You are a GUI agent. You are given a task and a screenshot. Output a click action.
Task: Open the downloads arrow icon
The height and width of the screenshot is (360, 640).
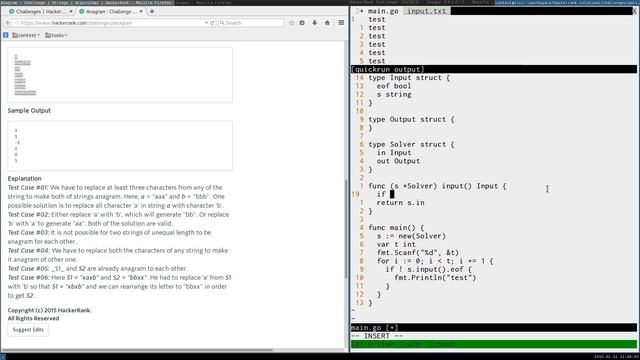[x=314, y=23]
